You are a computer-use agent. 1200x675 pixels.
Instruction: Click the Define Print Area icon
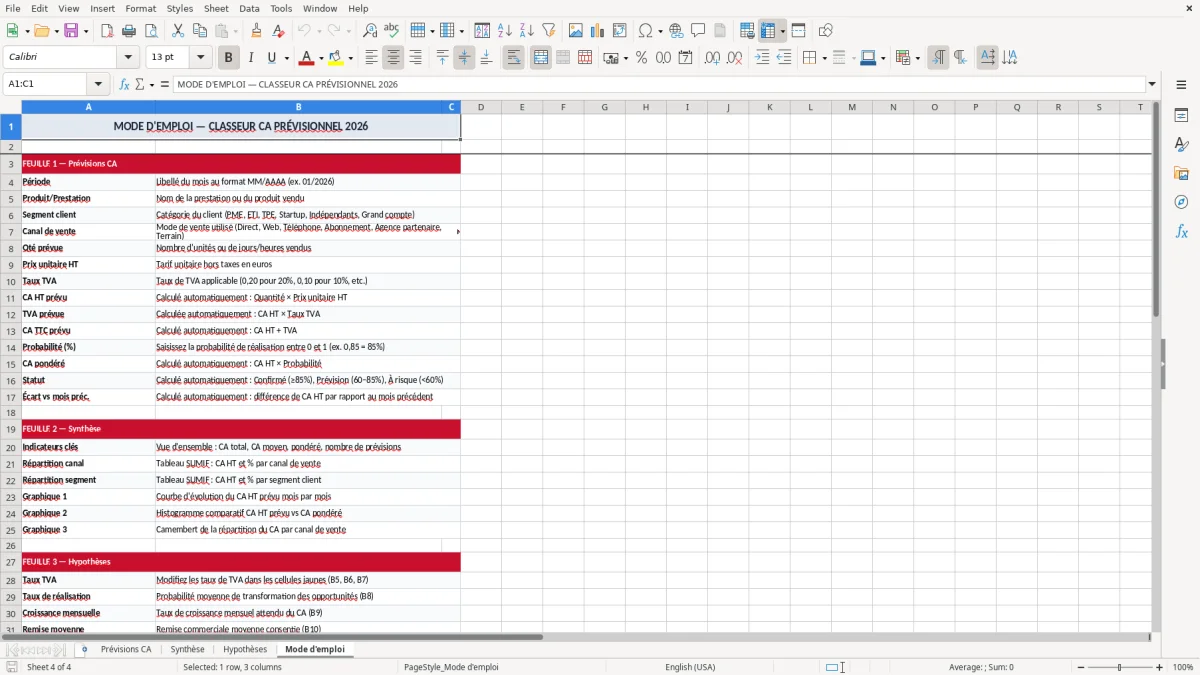coord(747,31)
